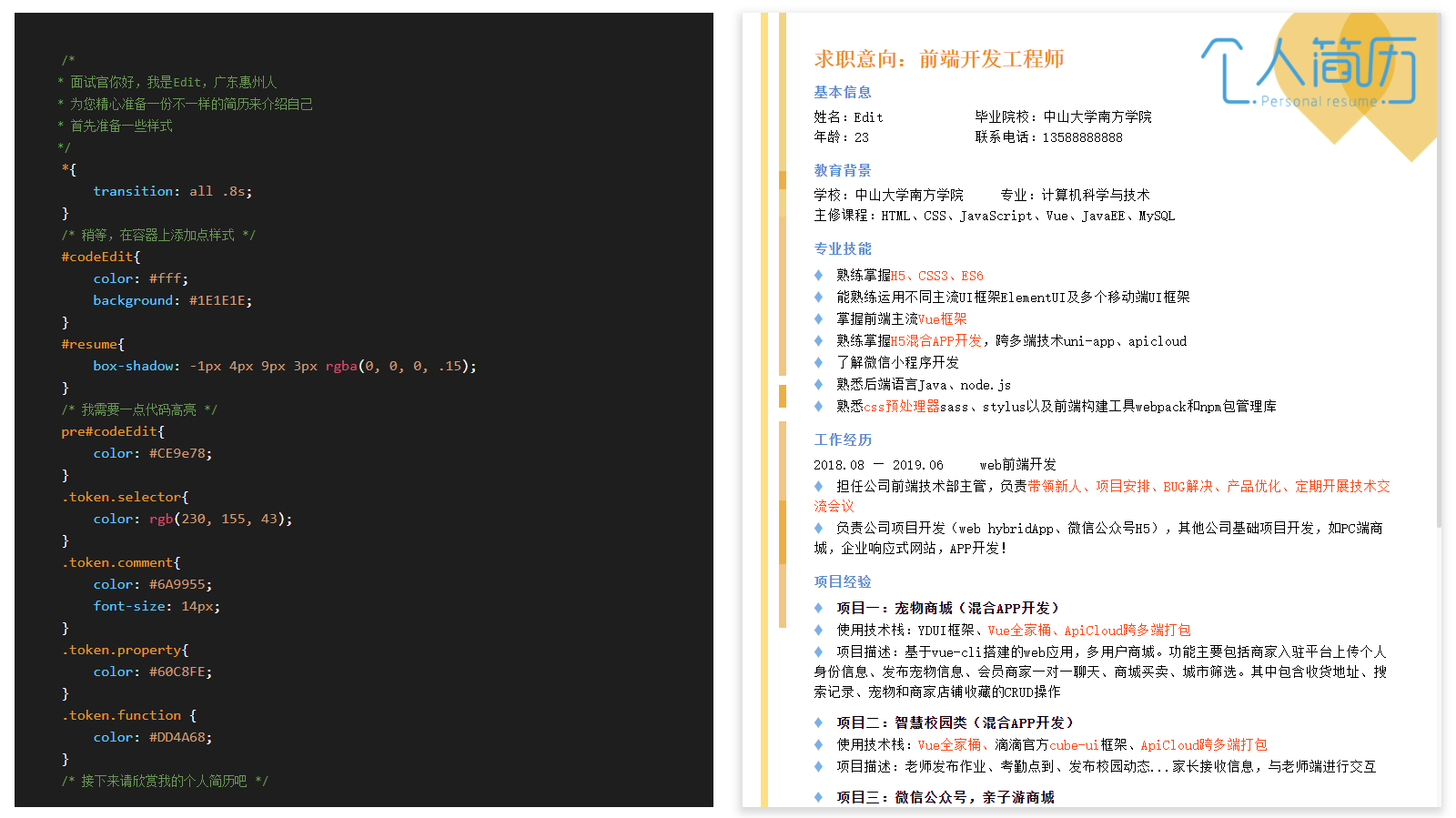Click the 担任公司前端技术部主管 description line

tap(1102, 496)
